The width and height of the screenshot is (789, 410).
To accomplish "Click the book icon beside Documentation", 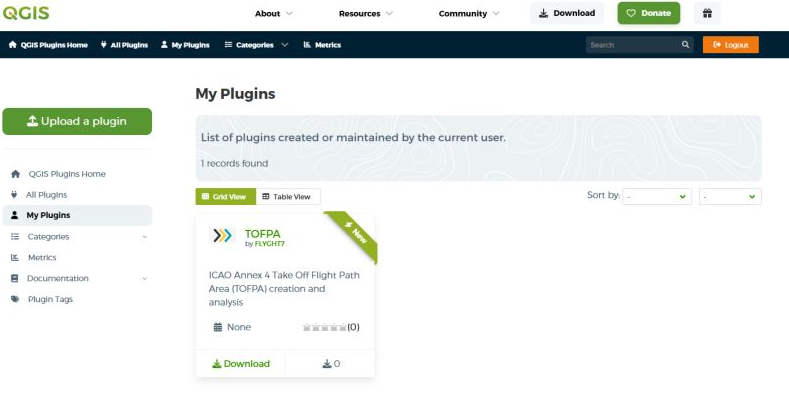I will tap(15, 278).
